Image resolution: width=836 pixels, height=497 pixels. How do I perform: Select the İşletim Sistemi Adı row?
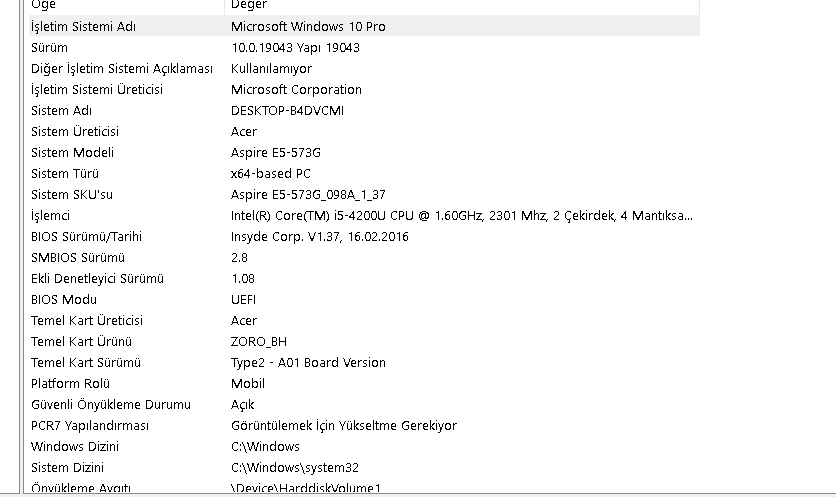pyautogui.click(x=364, y=26)
